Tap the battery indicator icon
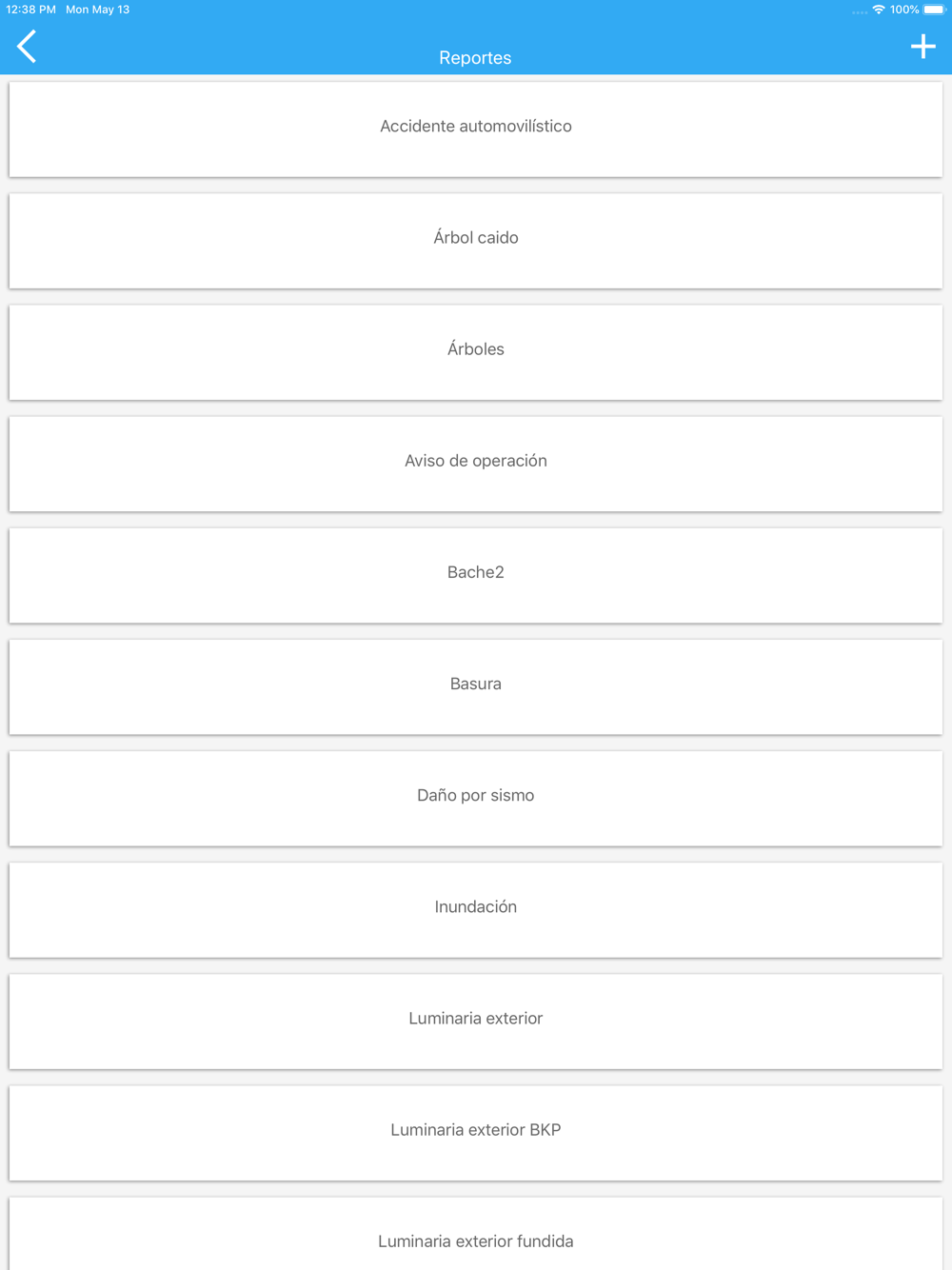952x1270 pixels. [934, 10]
